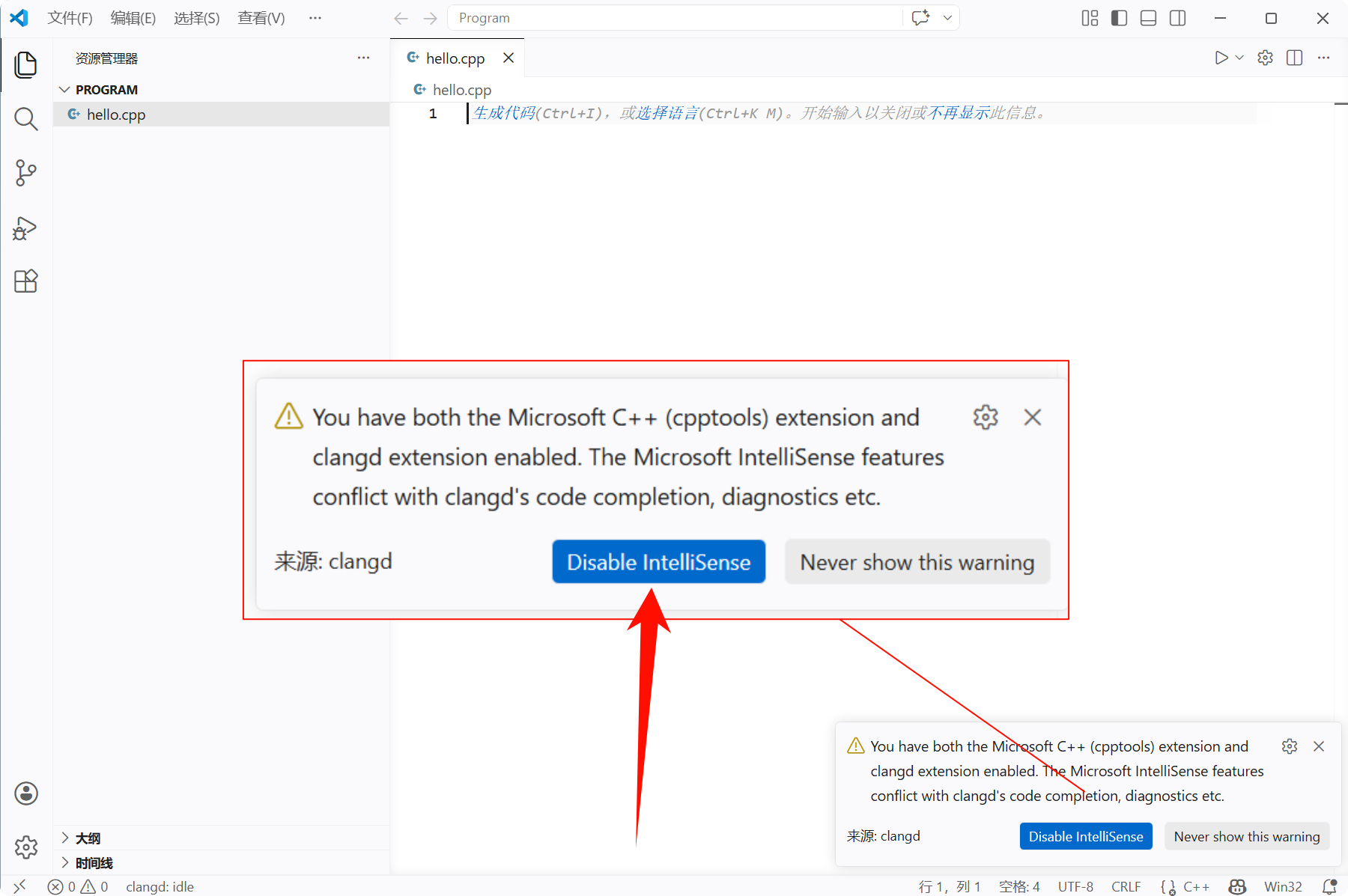This screenshot has width=1348, height=896.
Task: Select hello.cpp in the Explorer tree
Action: pos(222,115)
